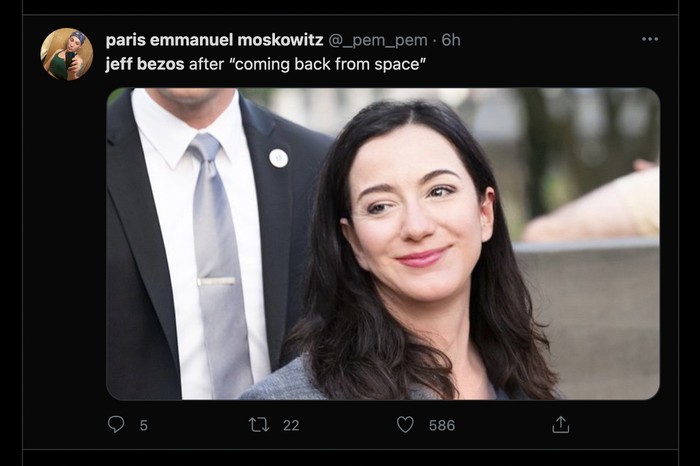Click the 6h timestamp of the tweet
Viewport: 700px width, 466px height.
pyautogui.click(x=451, y=40)
